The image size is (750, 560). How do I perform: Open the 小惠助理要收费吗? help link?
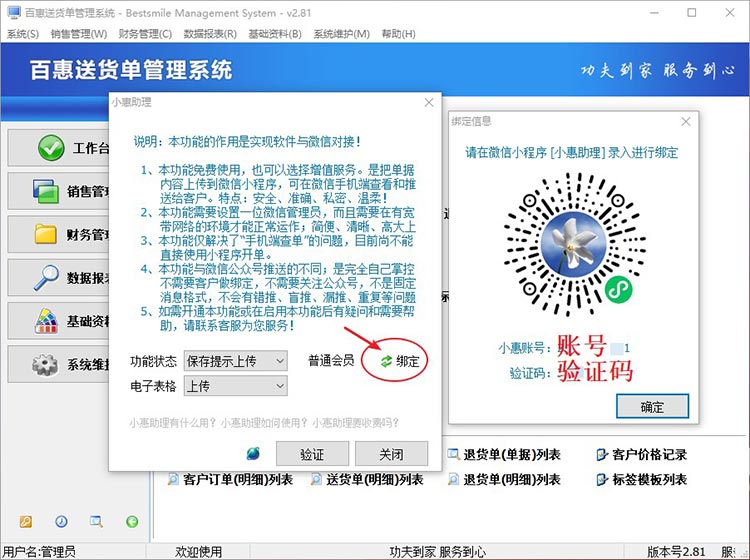tap(356, 423)
